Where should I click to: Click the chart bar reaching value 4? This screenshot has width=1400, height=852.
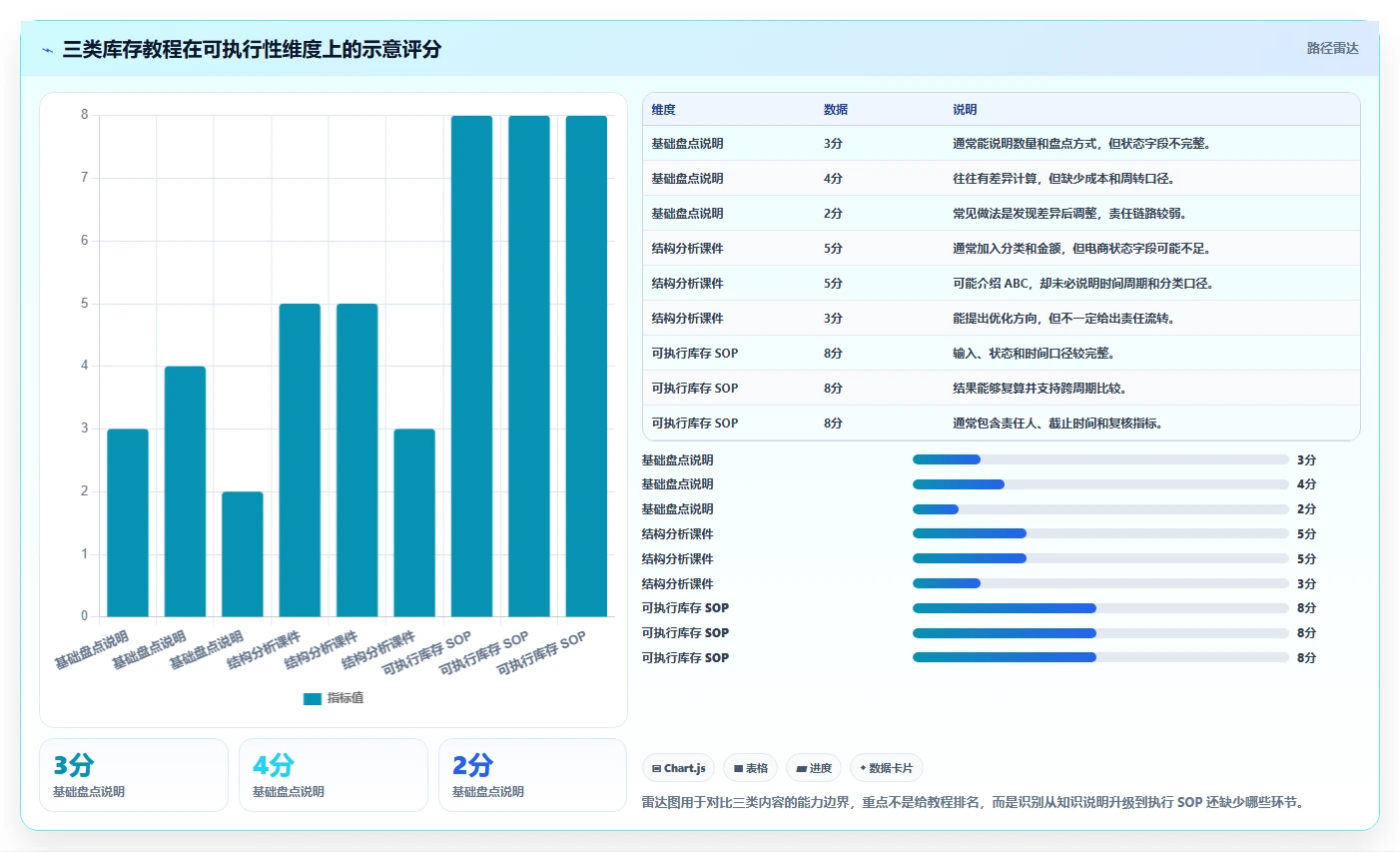pos(185,491)
